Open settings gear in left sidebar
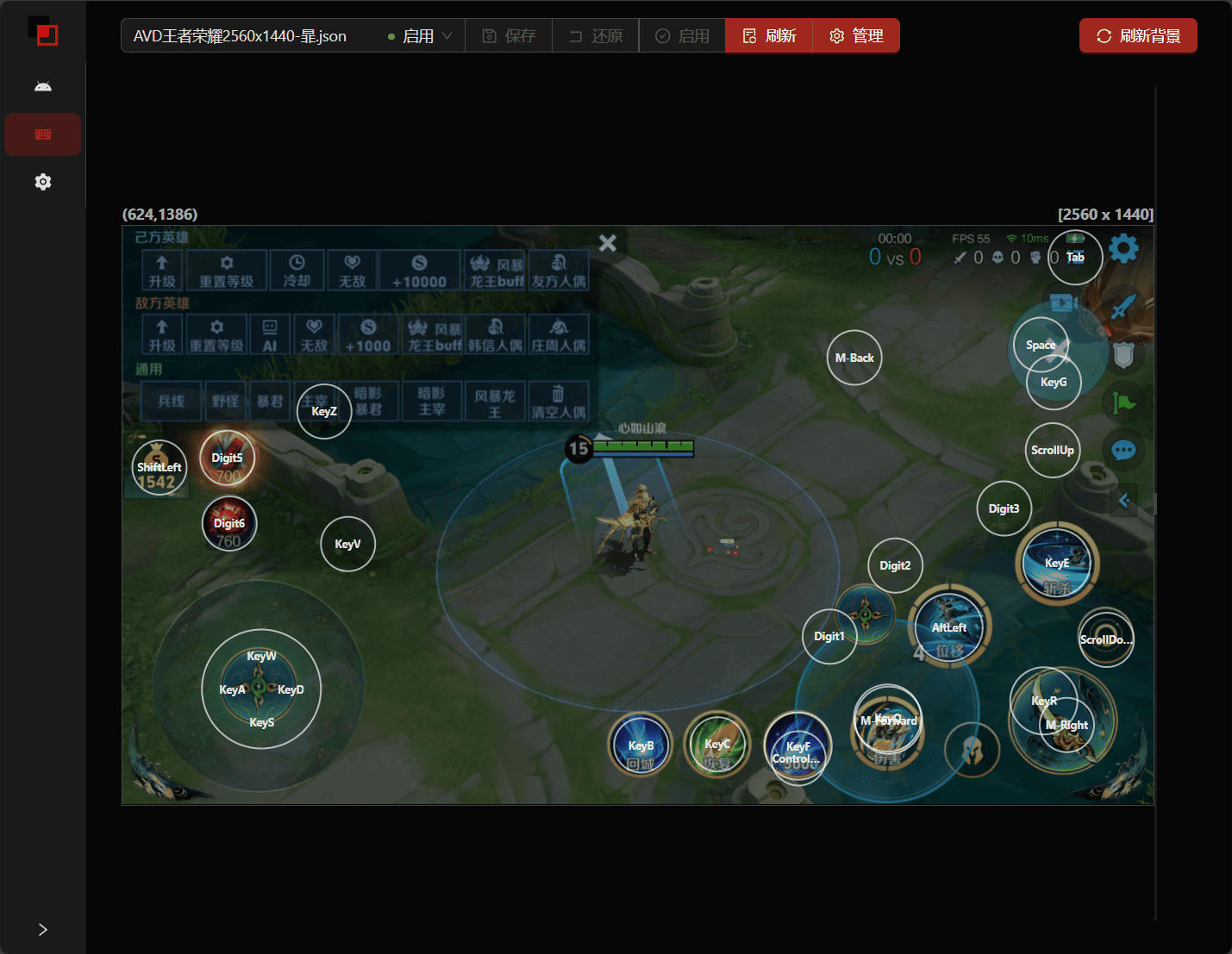Screen dimensions: 1232x954 point(43,182)
